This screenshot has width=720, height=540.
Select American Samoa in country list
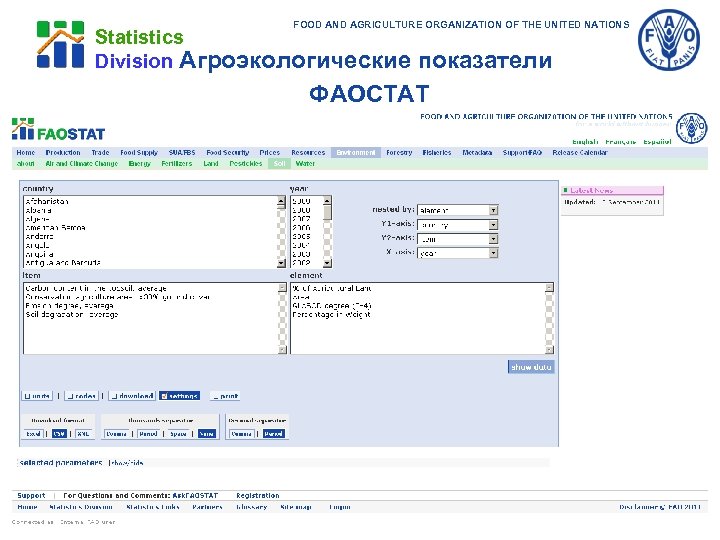coord(55,228)
